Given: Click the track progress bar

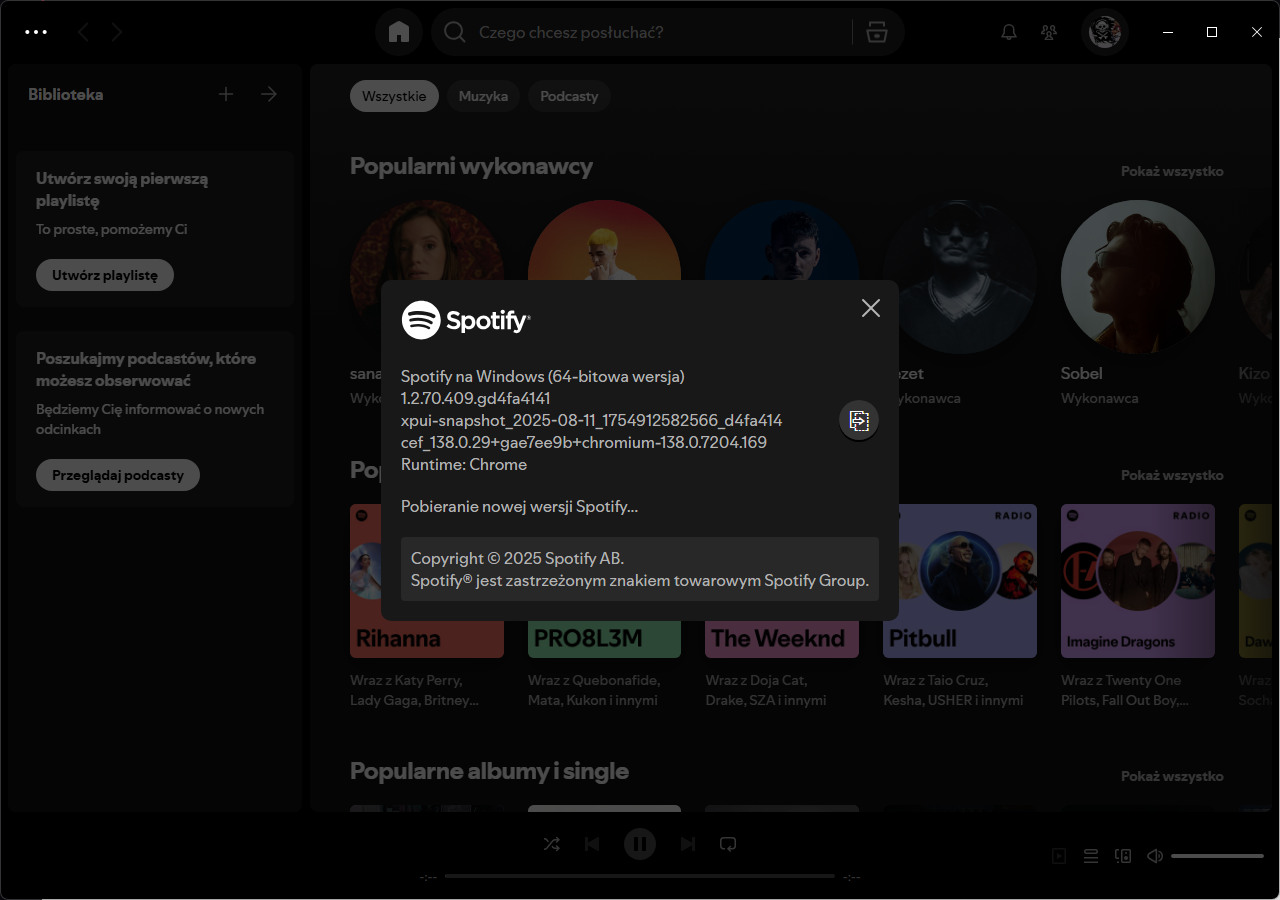Looking at the screenshot, I should [x=640, y=876].
